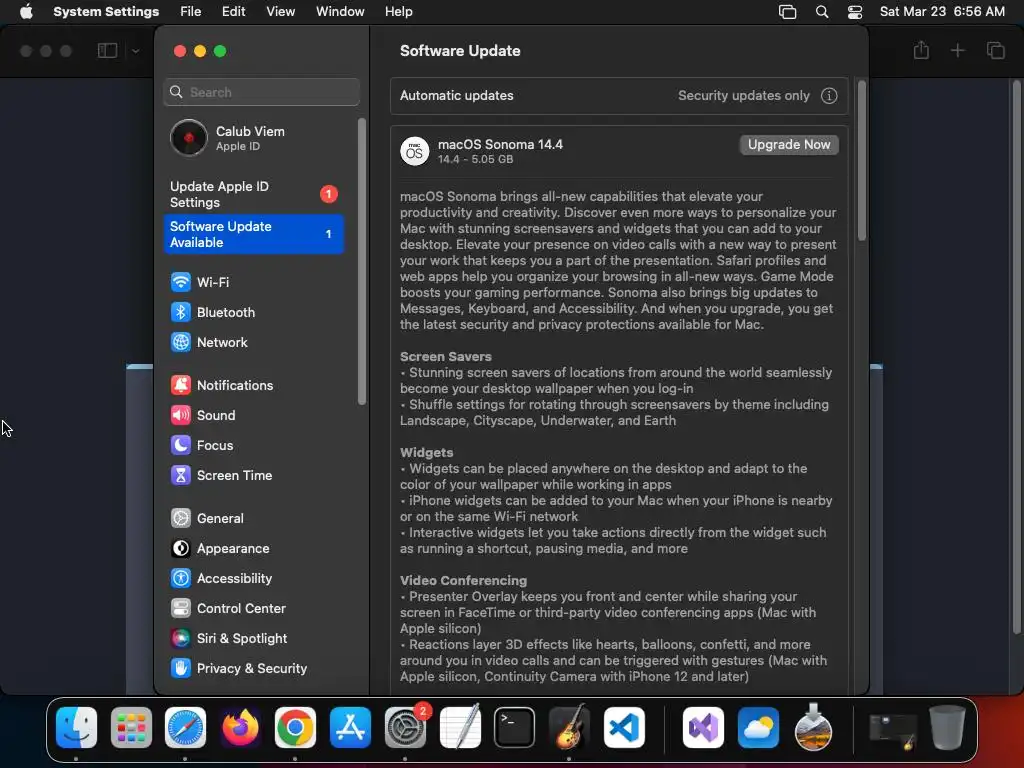This screenshot has height=768, width=1024.
Task: Open the Window menu
Action: click(x=340, y=12)
